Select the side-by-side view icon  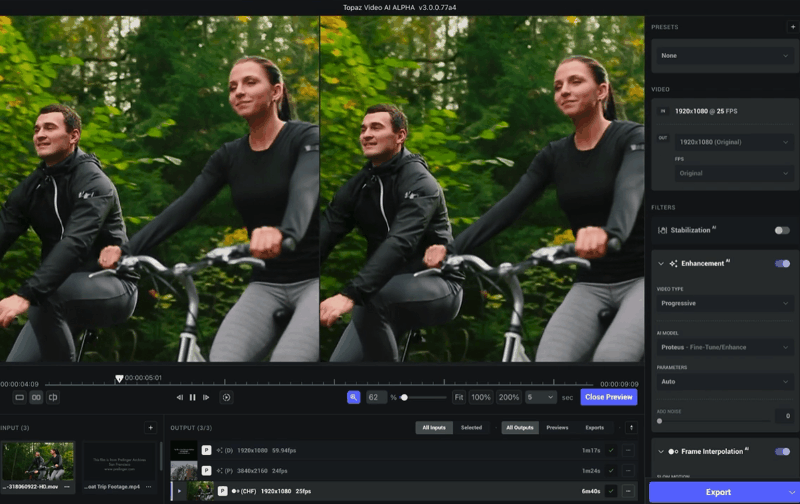pyautogui.click(x=36, y=397)
